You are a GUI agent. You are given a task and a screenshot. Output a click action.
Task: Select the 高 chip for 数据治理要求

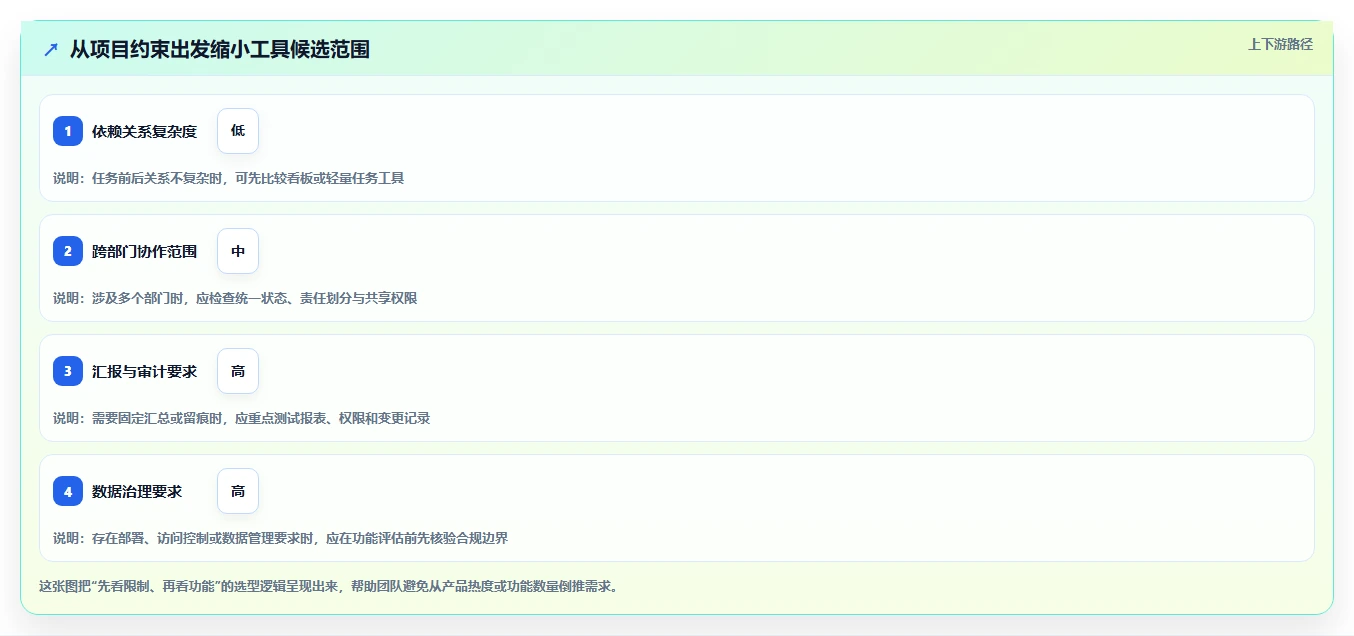(238, 491)
